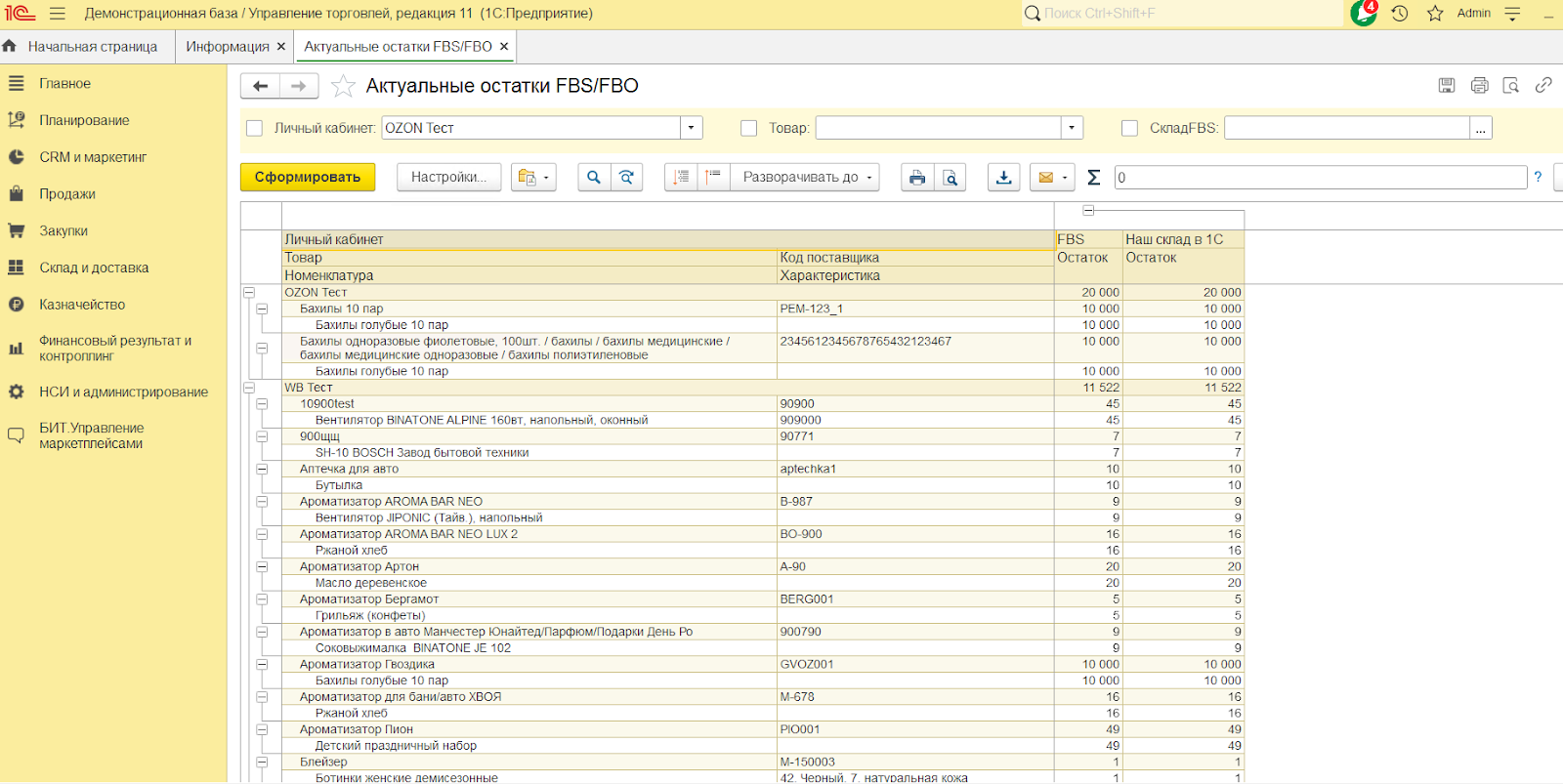The height and width of the screenshot is (784, 1563).
Task: Toggle Личный кабинет filter checkbox
Action: (255, 128)
